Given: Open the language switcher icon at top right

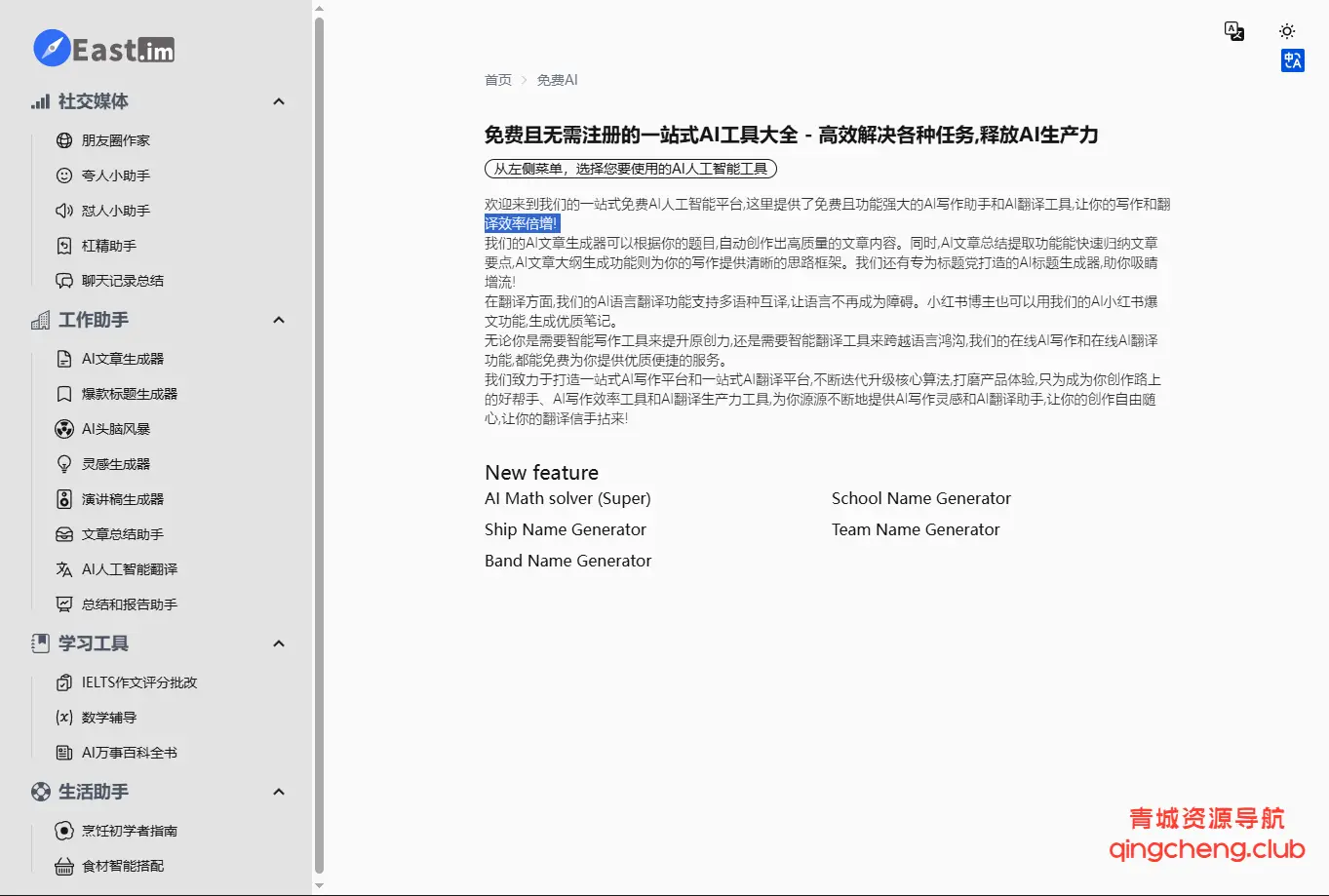Looking at the screenshot, I should click(1234, 31).
